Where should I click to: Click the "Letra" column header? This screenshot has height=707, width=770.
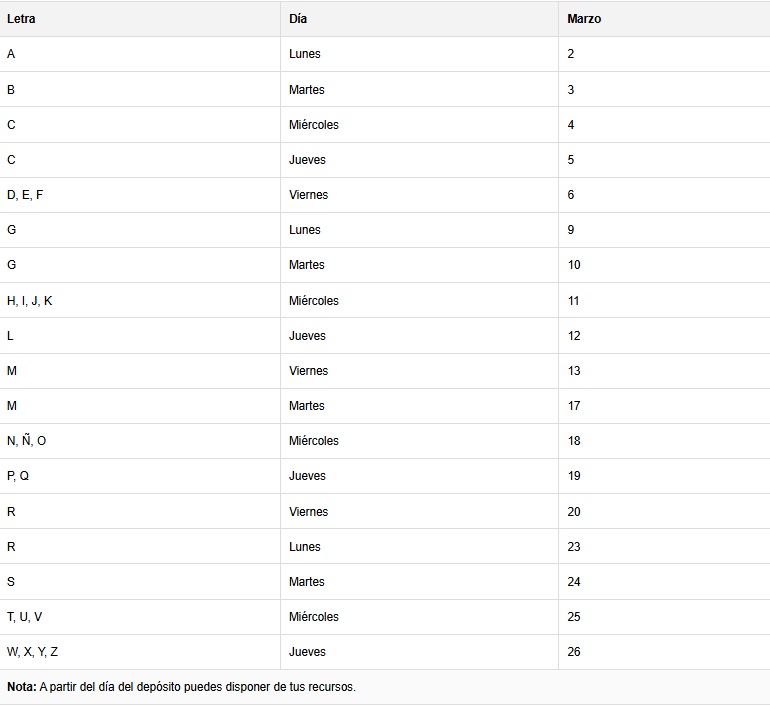(21, 19)
